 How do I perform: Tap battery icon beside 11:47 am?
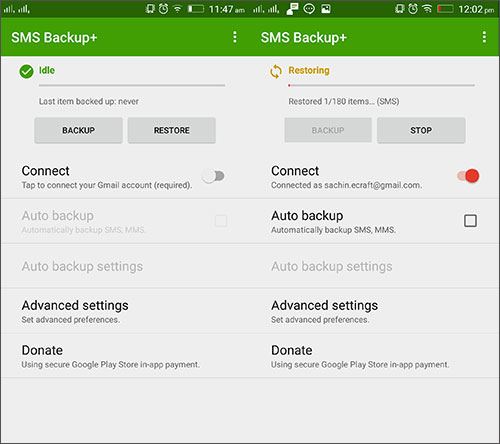click(x=195, y=9)
